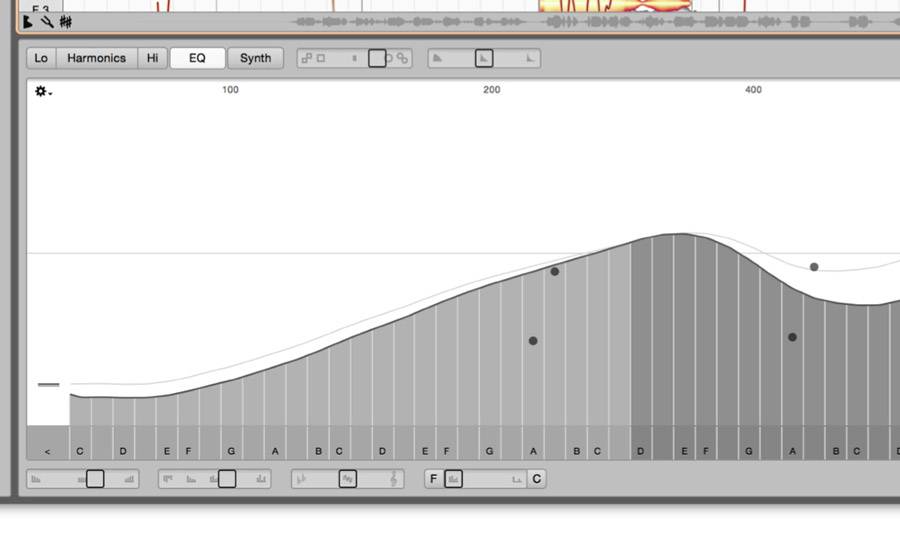Open the Synth tab
The image size is (900, 536).
click(255, 58)
